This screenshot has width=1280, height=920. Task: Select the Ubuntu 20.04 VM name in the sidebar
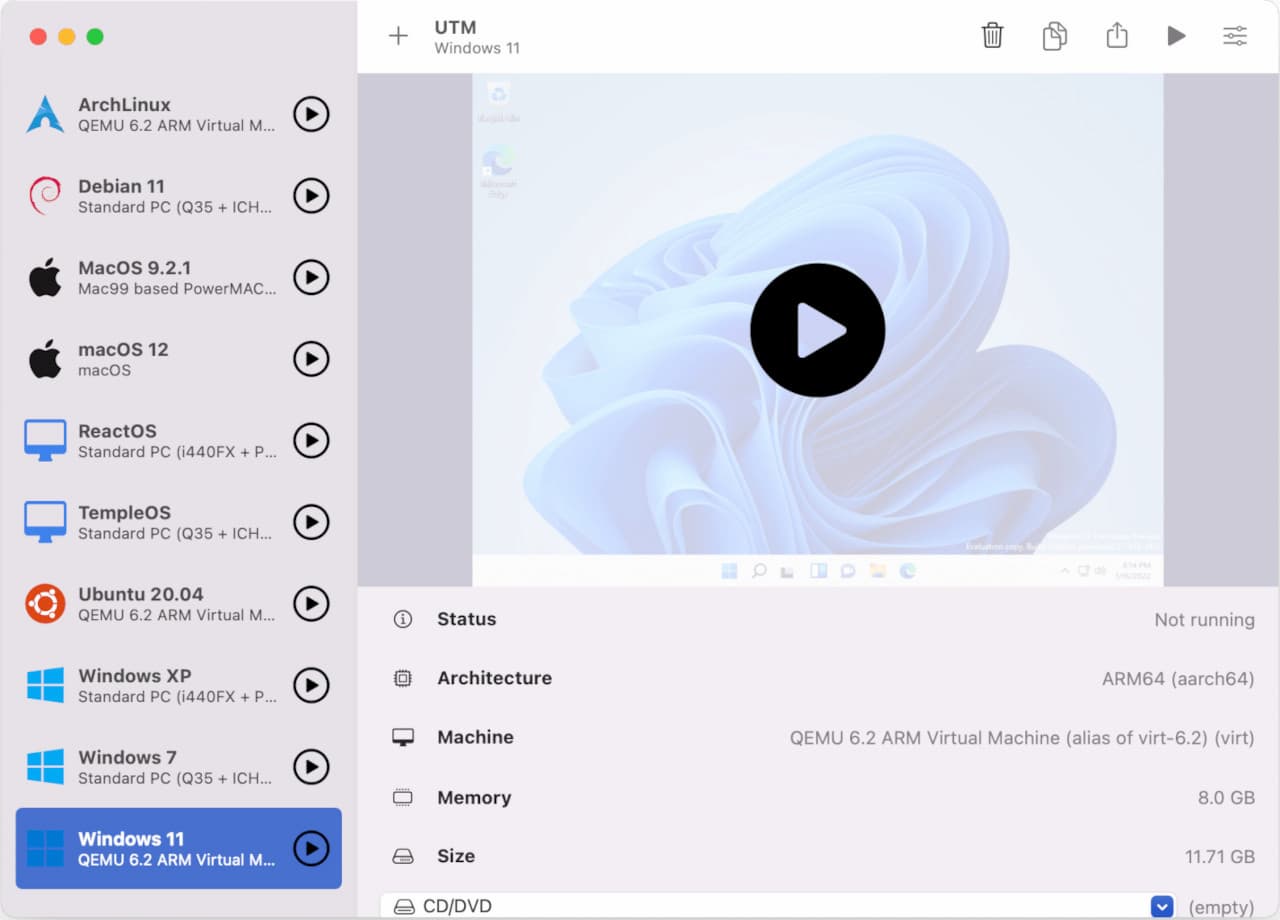(x=141, y=594)
